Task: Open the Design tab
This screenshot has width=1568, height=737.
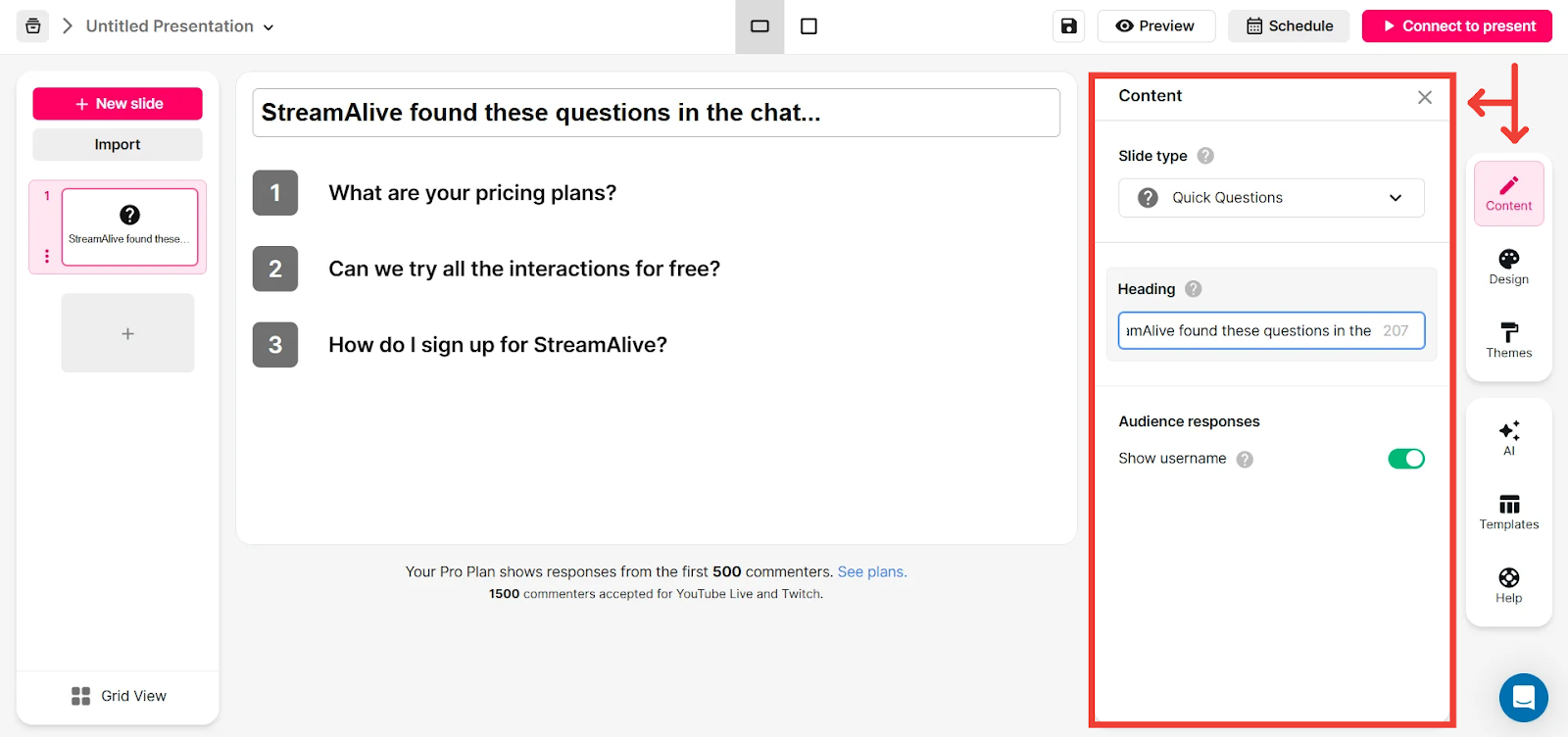Action: pos(1509,268)
